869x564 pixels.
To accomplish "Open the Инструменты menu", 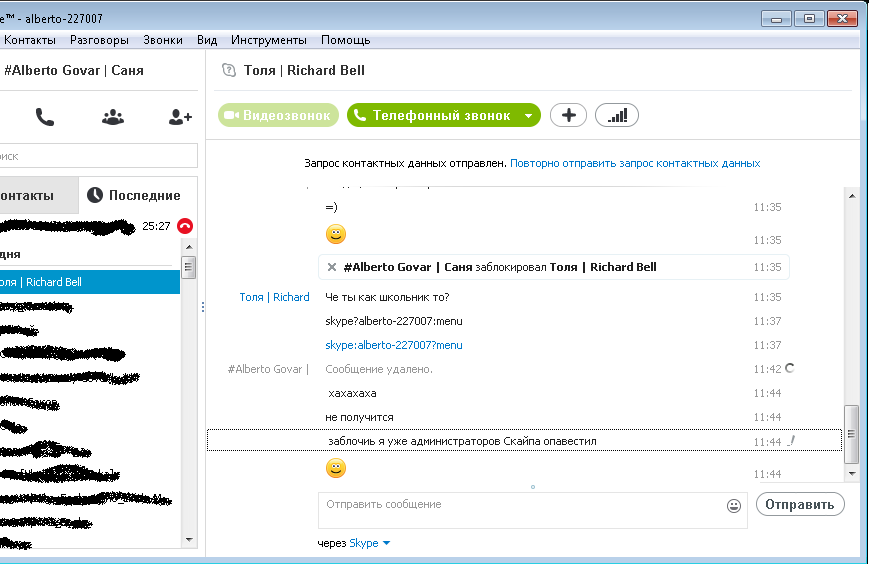I will [x=269, y=40].
